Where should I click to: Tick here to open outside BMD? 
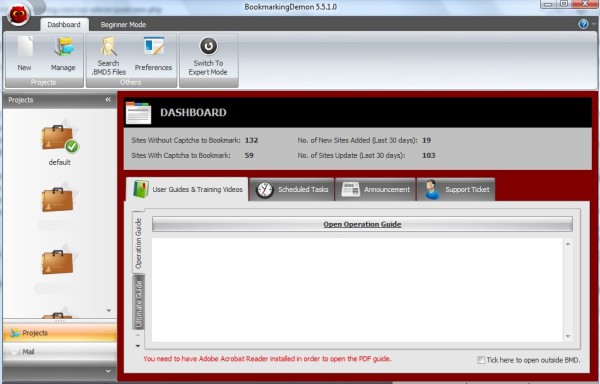(x=481, y=360)
